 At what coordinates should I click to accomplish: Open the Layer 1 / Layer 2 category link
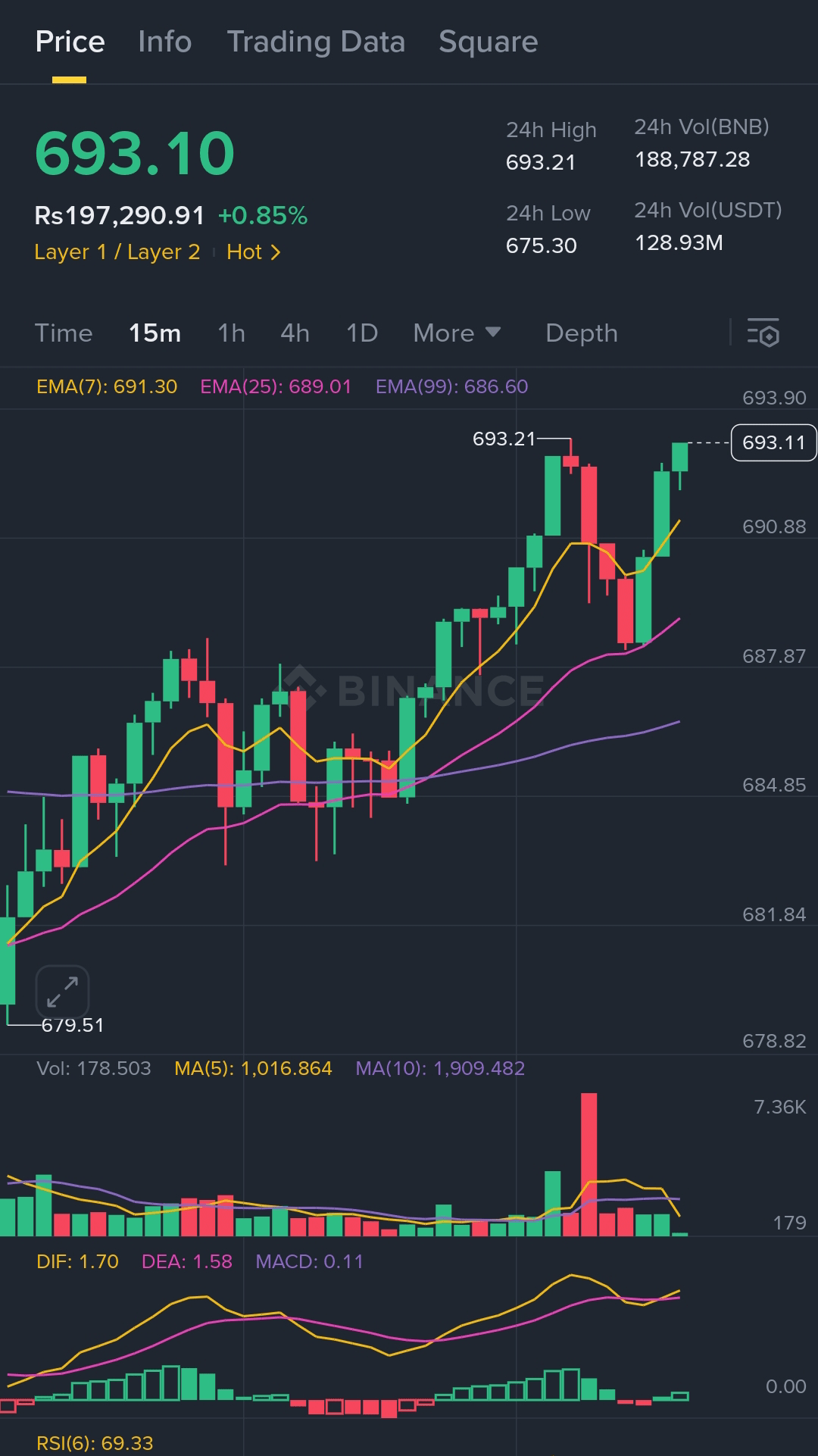click(117, 252)
